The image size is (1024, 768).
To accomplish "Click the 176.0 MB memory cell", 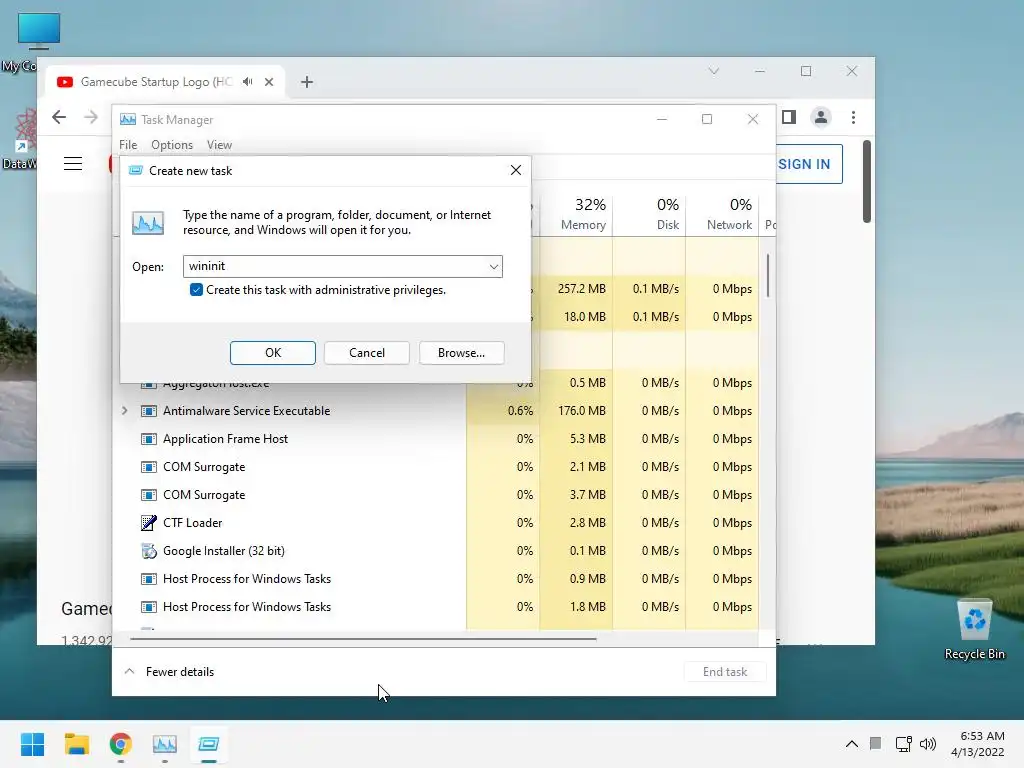I will tap(576, 411).
